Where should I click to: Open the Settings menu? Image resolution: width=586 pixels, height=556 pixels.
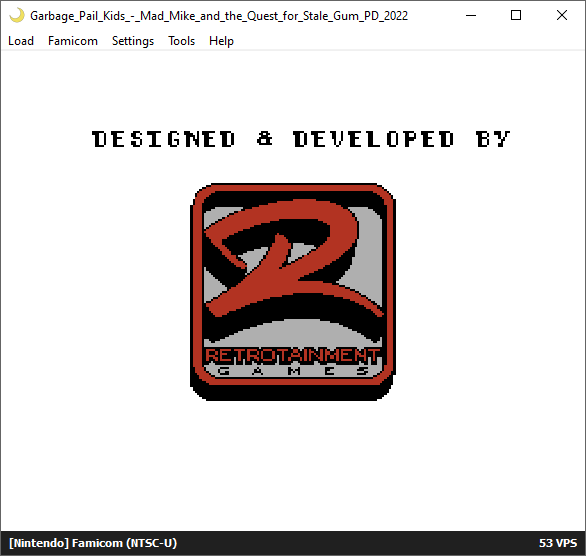point(133,41)
